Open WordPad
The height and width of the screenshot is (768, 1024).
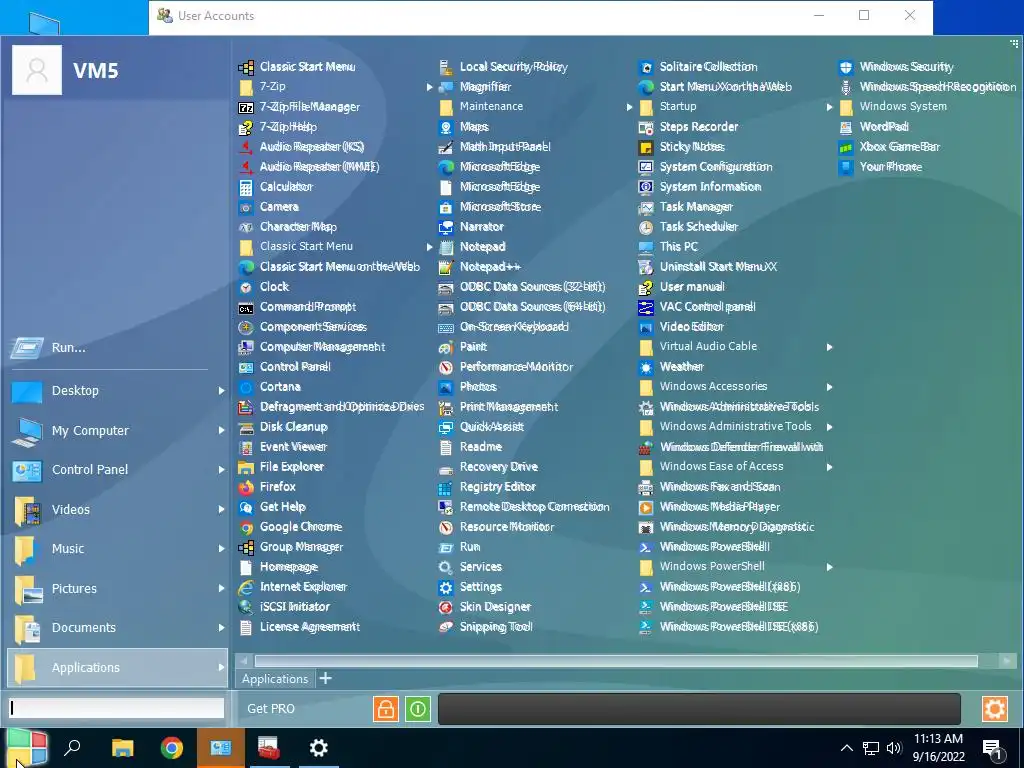click(x=874, y=127)
